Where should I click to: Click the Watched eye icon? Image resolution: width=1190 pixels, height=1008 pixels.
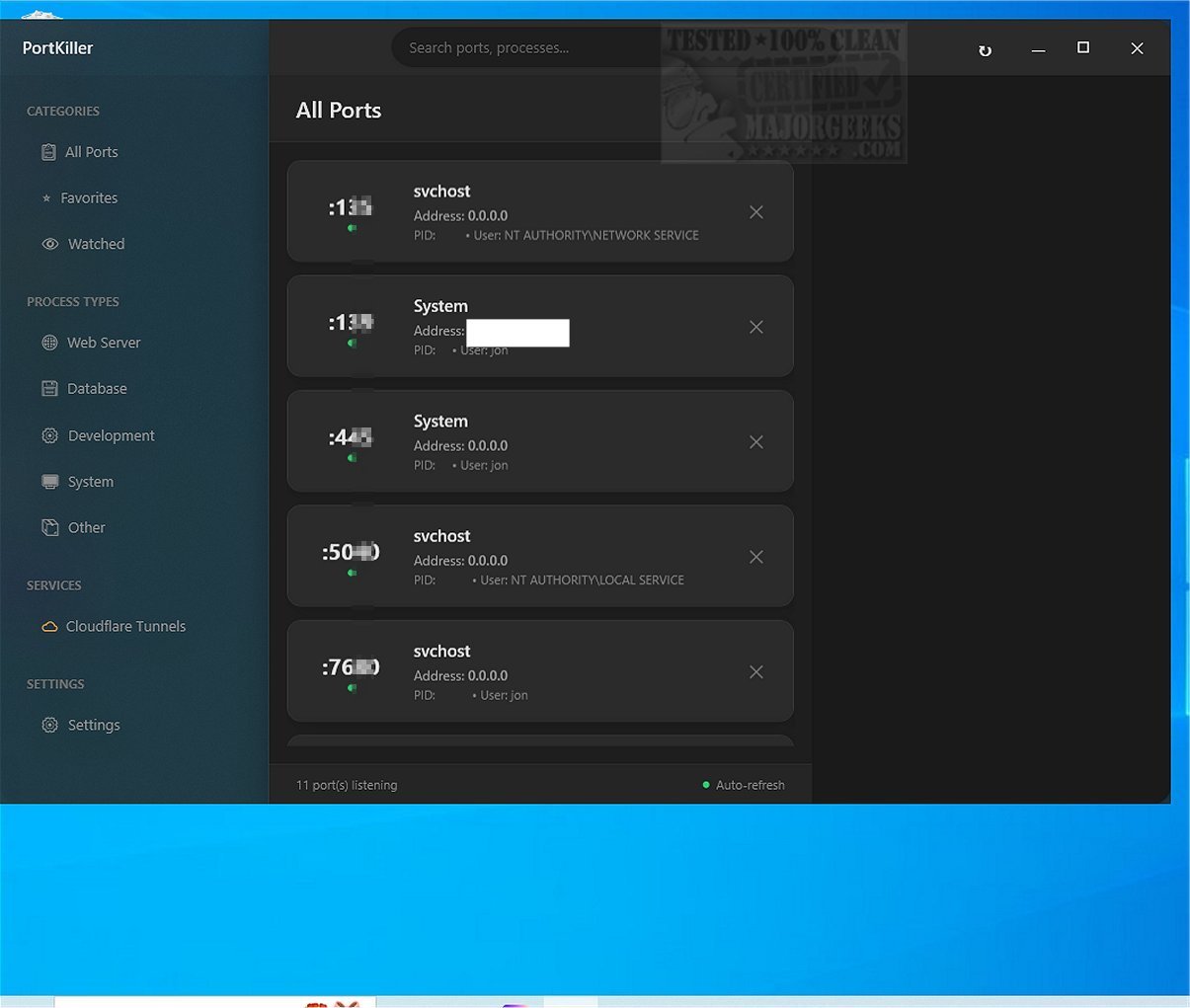tap(50, 244)
